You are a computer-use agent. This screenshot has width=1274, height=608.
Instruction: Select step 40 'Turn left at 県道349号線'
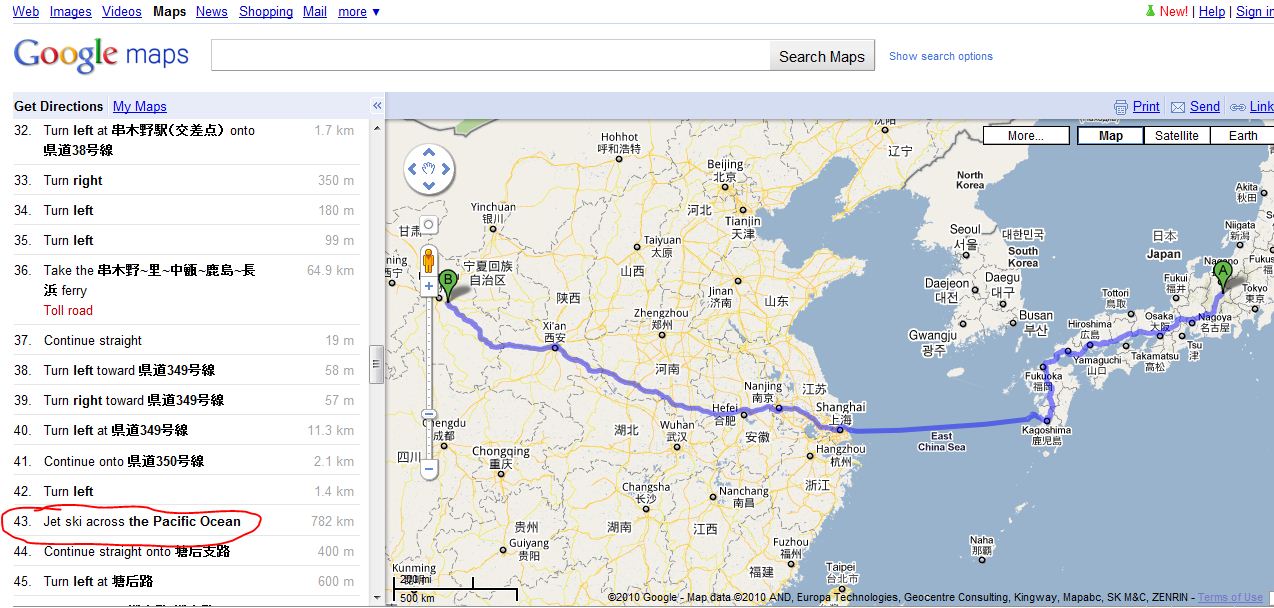(x=184, y=431)
